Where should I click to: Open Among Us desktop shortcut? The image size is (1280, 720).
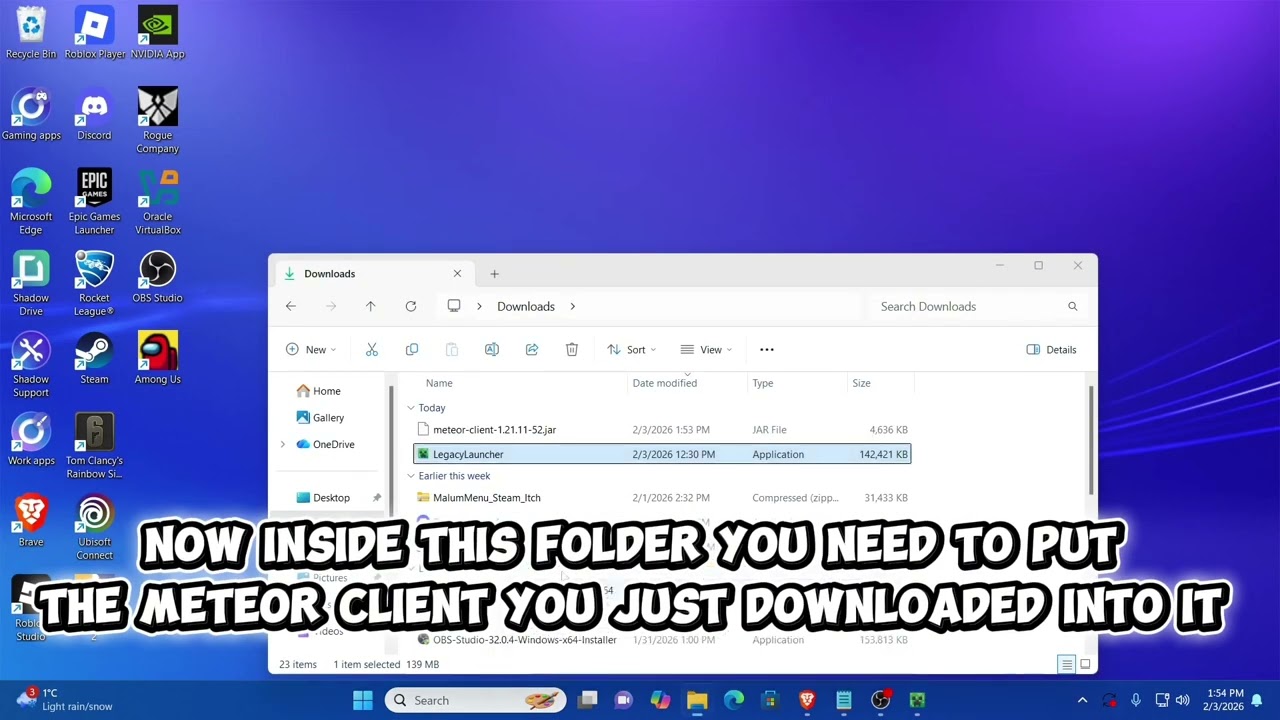[158, 358]
